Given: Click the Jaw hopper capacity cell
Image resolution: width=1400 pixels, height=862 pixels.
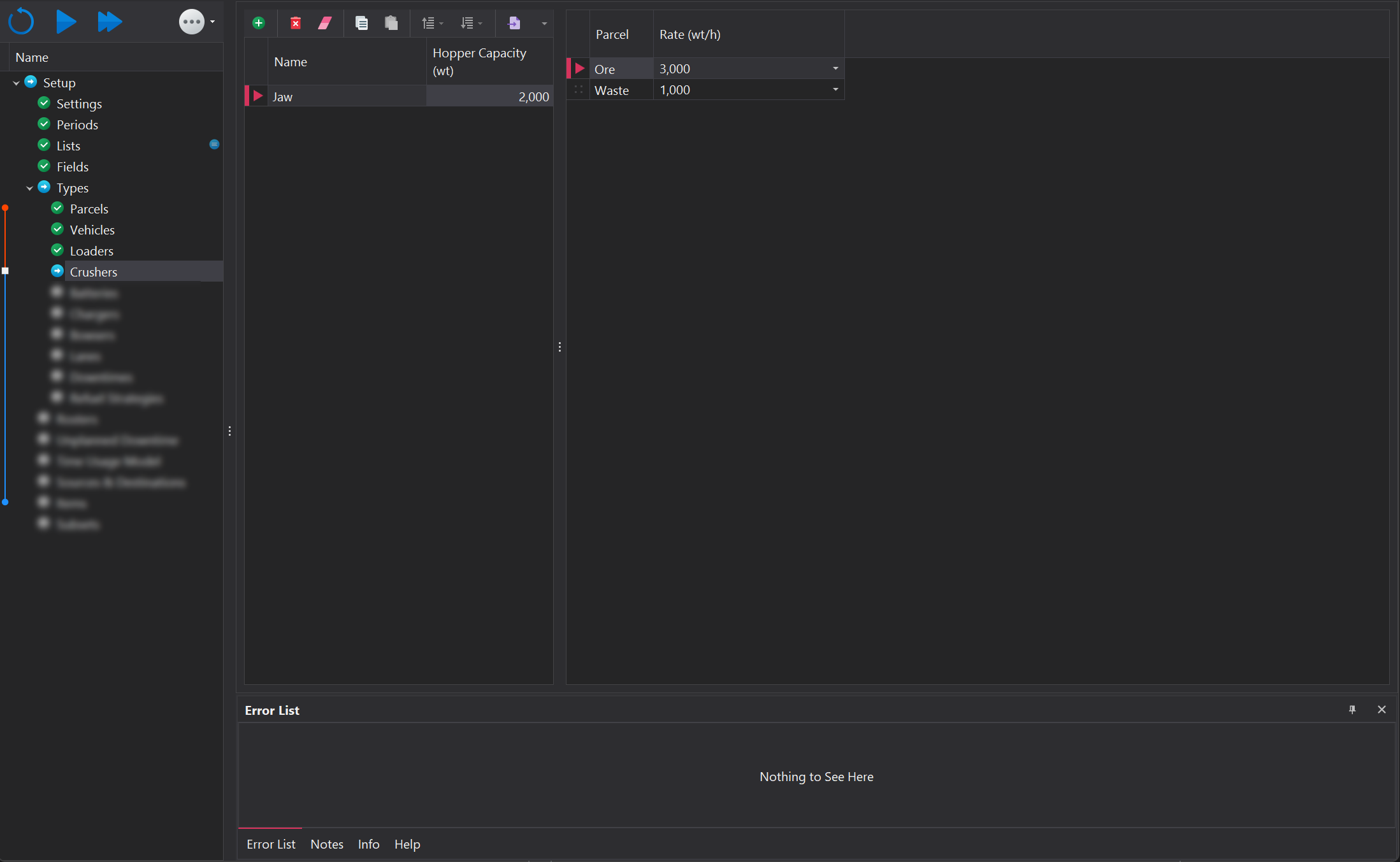Looking at the screenshot, I should (489, 97).
